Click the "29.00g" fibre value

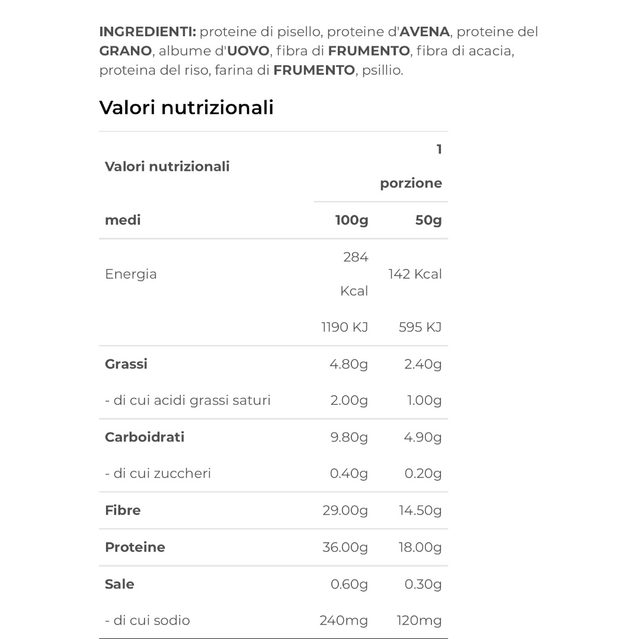346,510
